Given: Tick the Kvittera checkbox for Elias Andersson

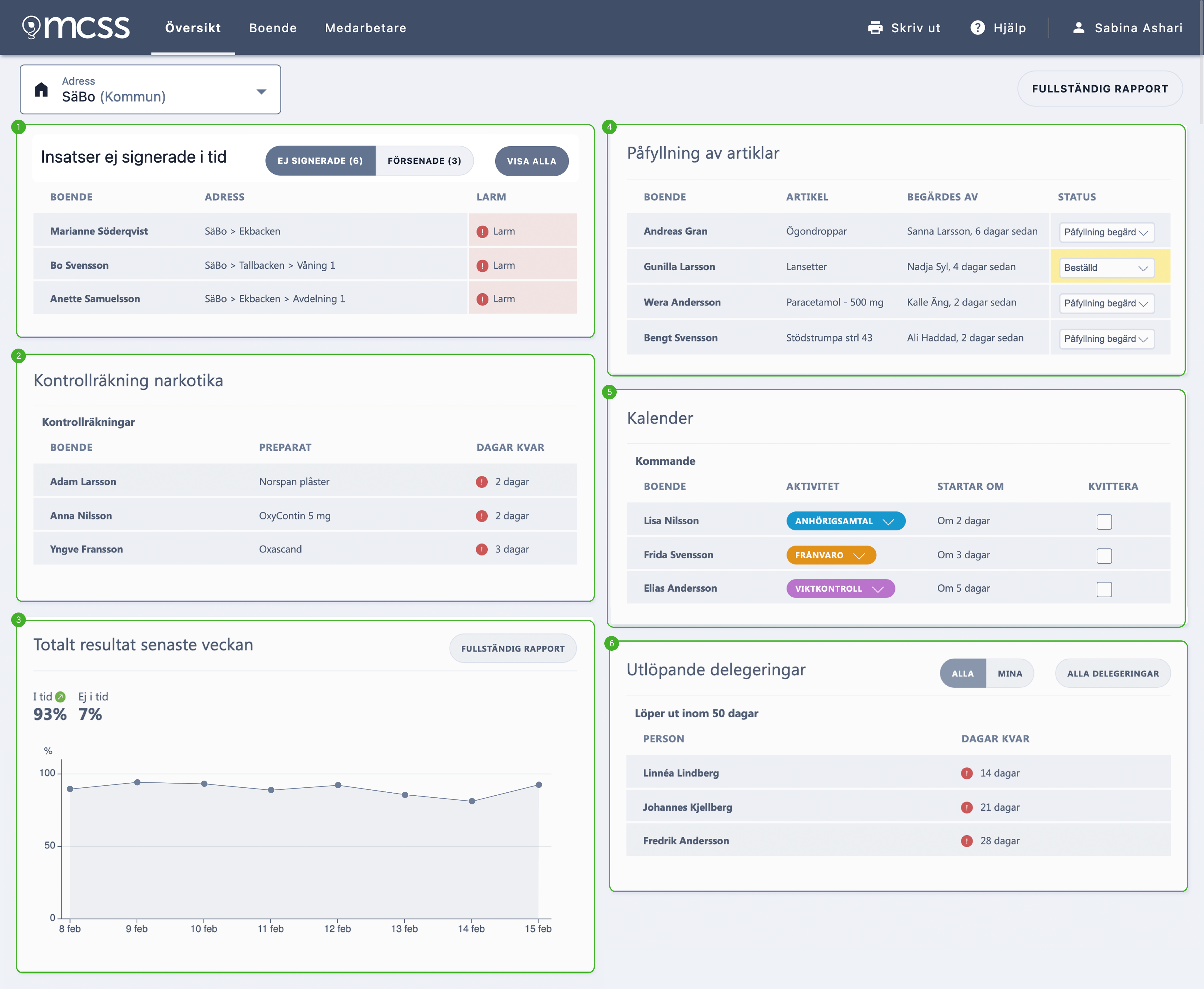Looking at the screenshot, I should [x=1104, y=589].
